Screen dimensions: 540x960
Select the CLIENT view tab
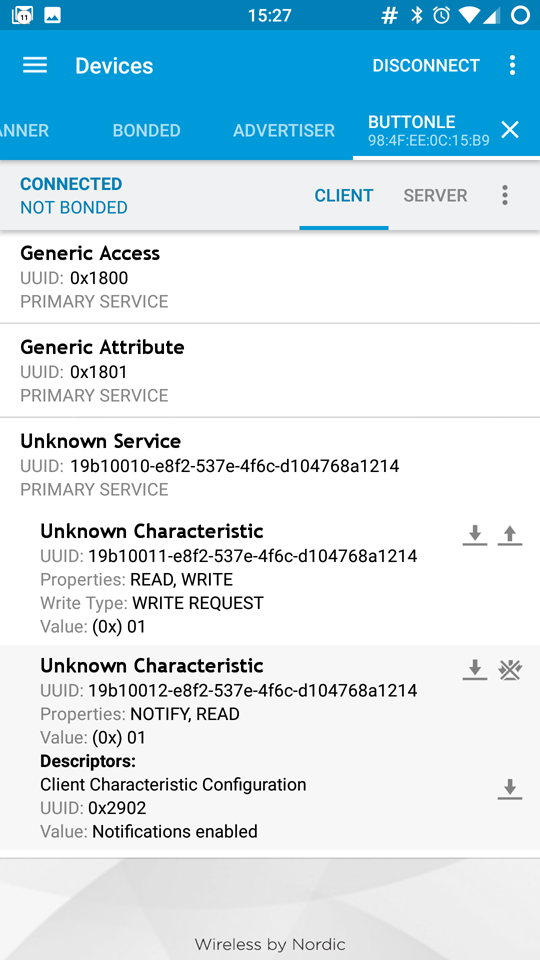[x=343, y=195]
